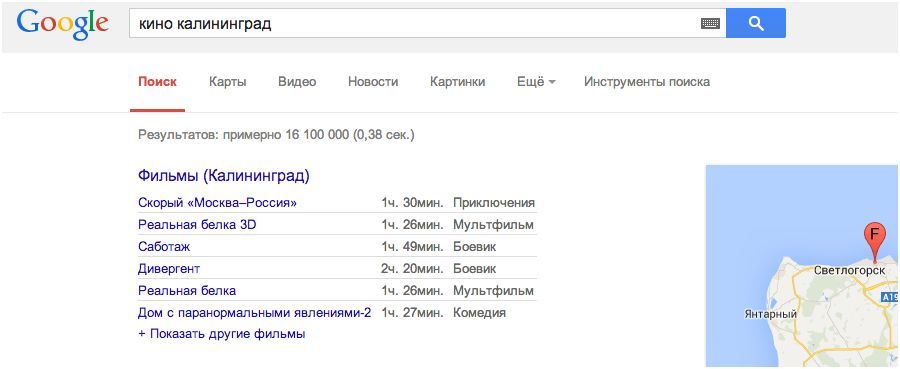900x369 pixels.
Task: Open the film Реальная белка 3D
Action: tap(197, 225)
